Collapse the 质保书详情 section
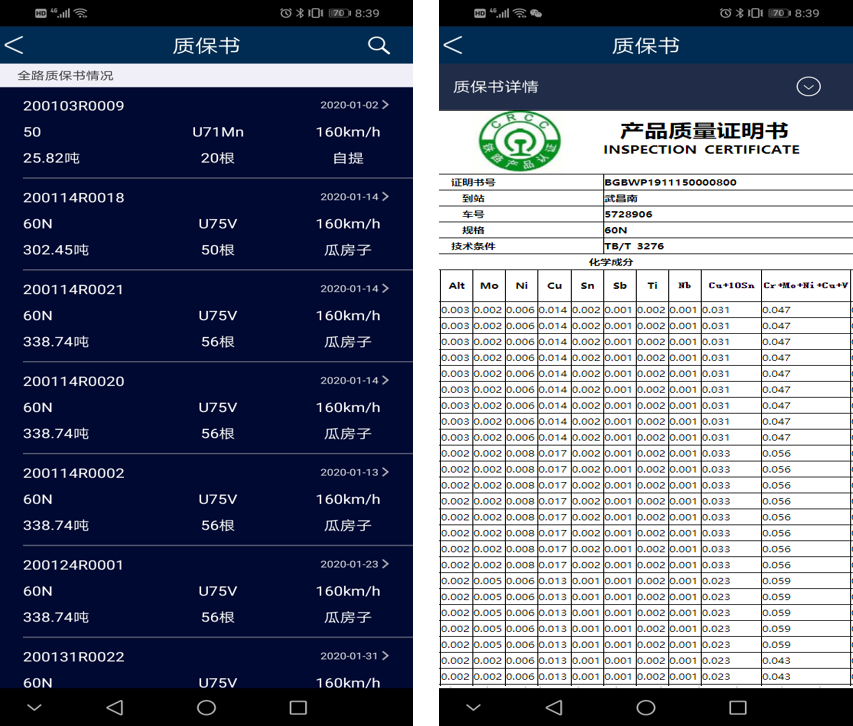This screenshot has height=726, width=853. click(808, 87)
